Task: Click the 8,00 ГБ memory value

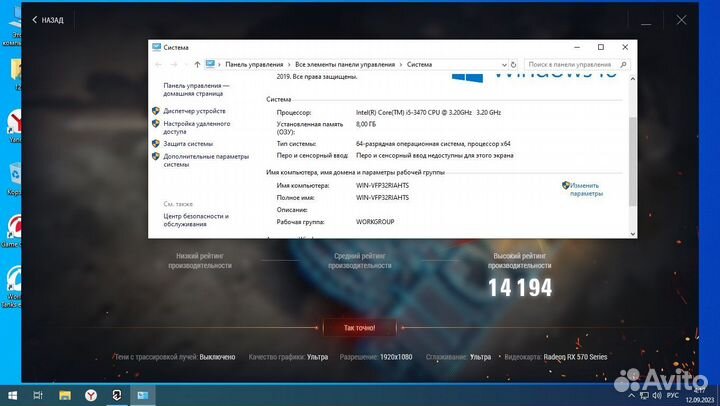Action: (x=366, y=124)
